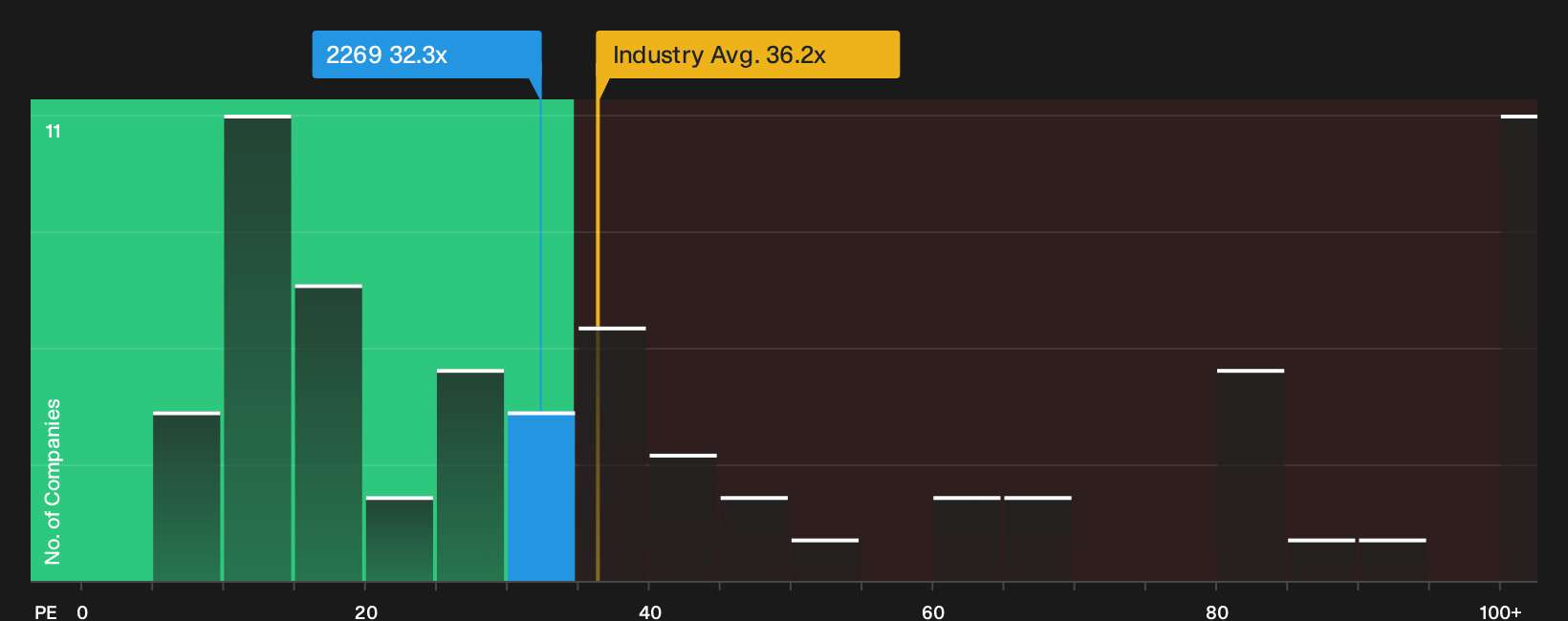Click the bar for PE 65-70

pos(1037,539)
